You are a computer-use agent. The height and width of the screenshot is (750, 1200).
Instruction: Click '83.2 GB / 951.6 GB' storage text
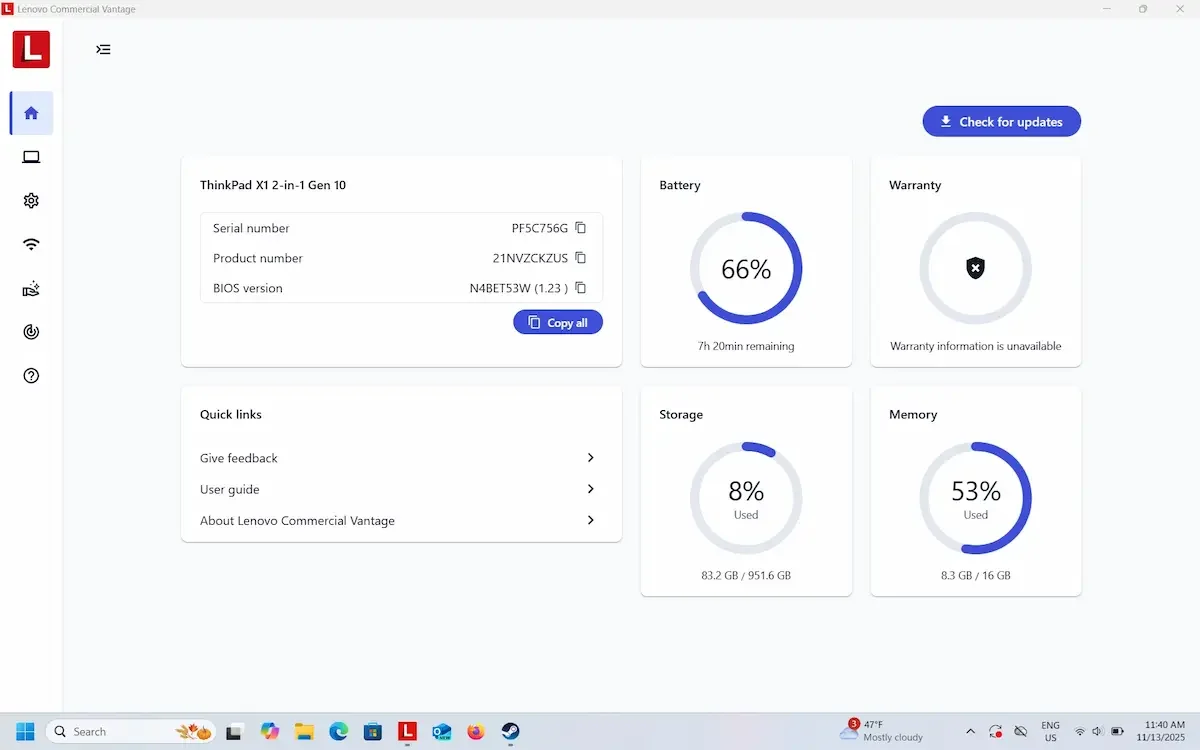click(746, 576)
